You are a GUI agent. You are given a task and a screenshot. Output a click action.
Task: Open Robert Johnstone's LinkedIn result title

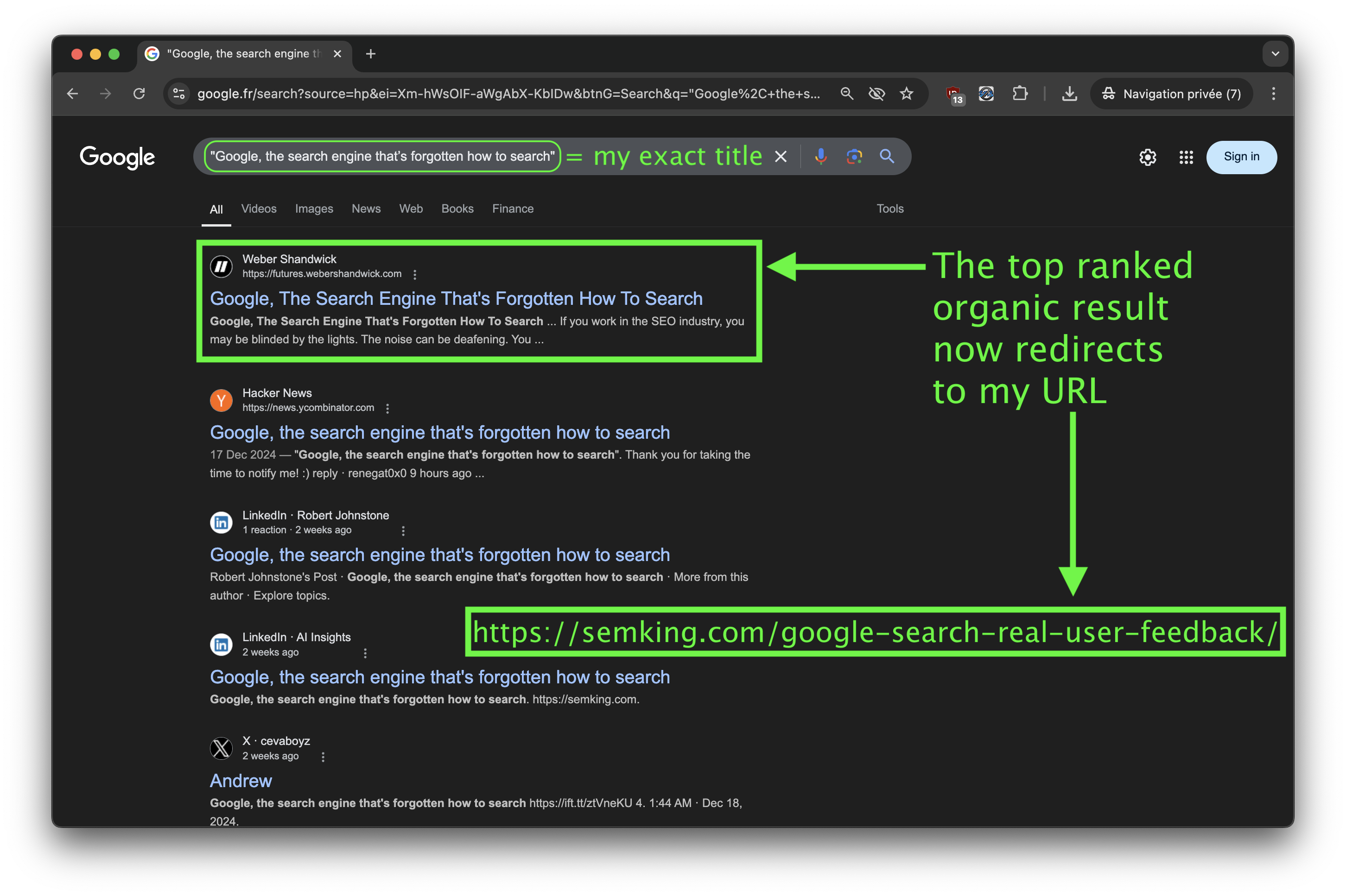440,555
